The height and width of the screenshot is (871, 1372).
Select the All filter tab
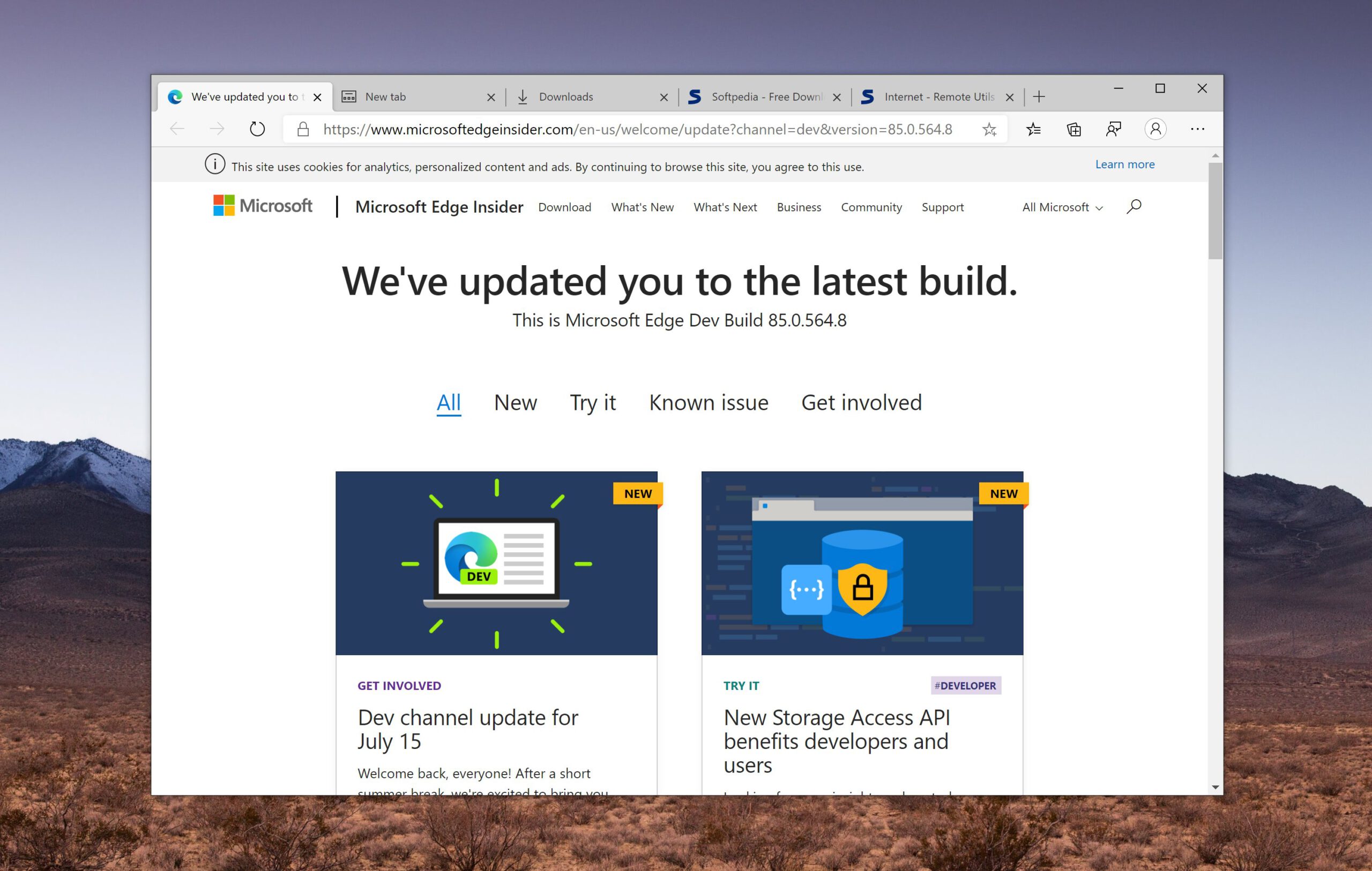(449, 402)
